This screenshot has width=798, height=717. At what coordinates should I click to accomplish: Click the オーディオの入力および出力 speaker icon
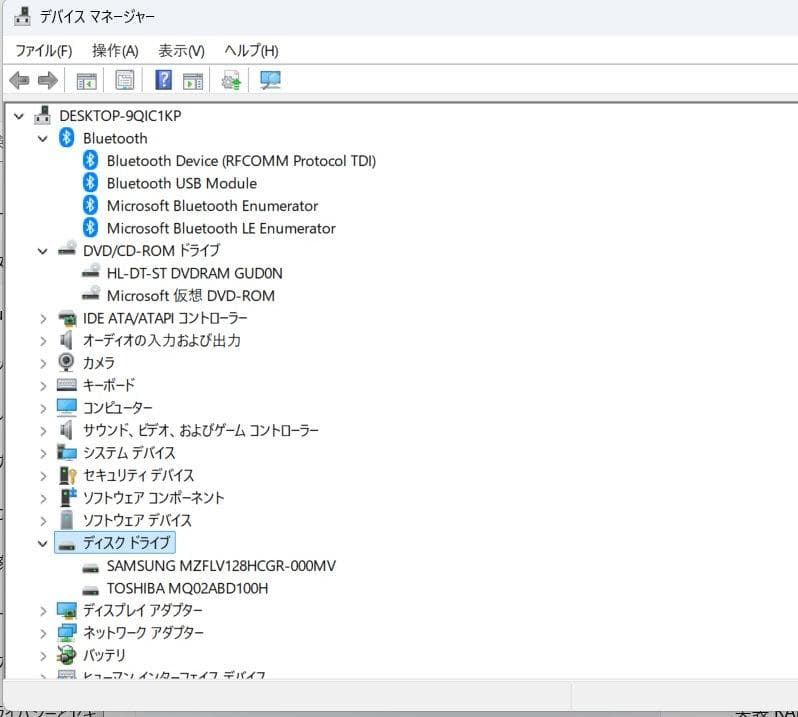(66, 340)
